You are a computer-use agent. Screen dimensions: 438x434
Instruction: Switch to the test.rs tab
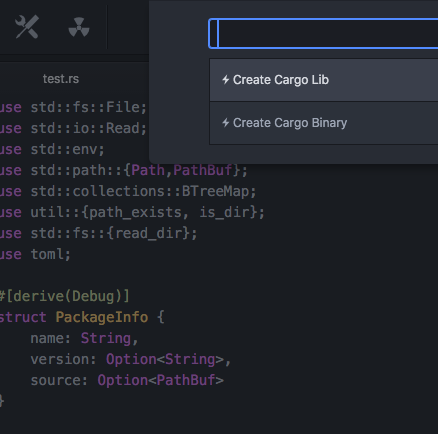61,79
